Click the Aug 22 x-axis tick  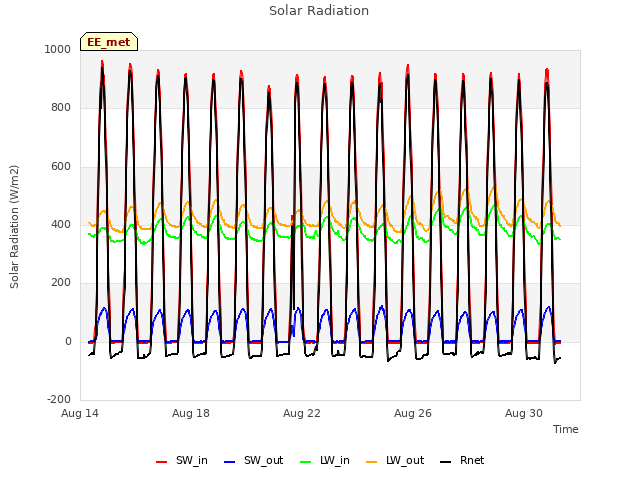[x=302, y=413]
